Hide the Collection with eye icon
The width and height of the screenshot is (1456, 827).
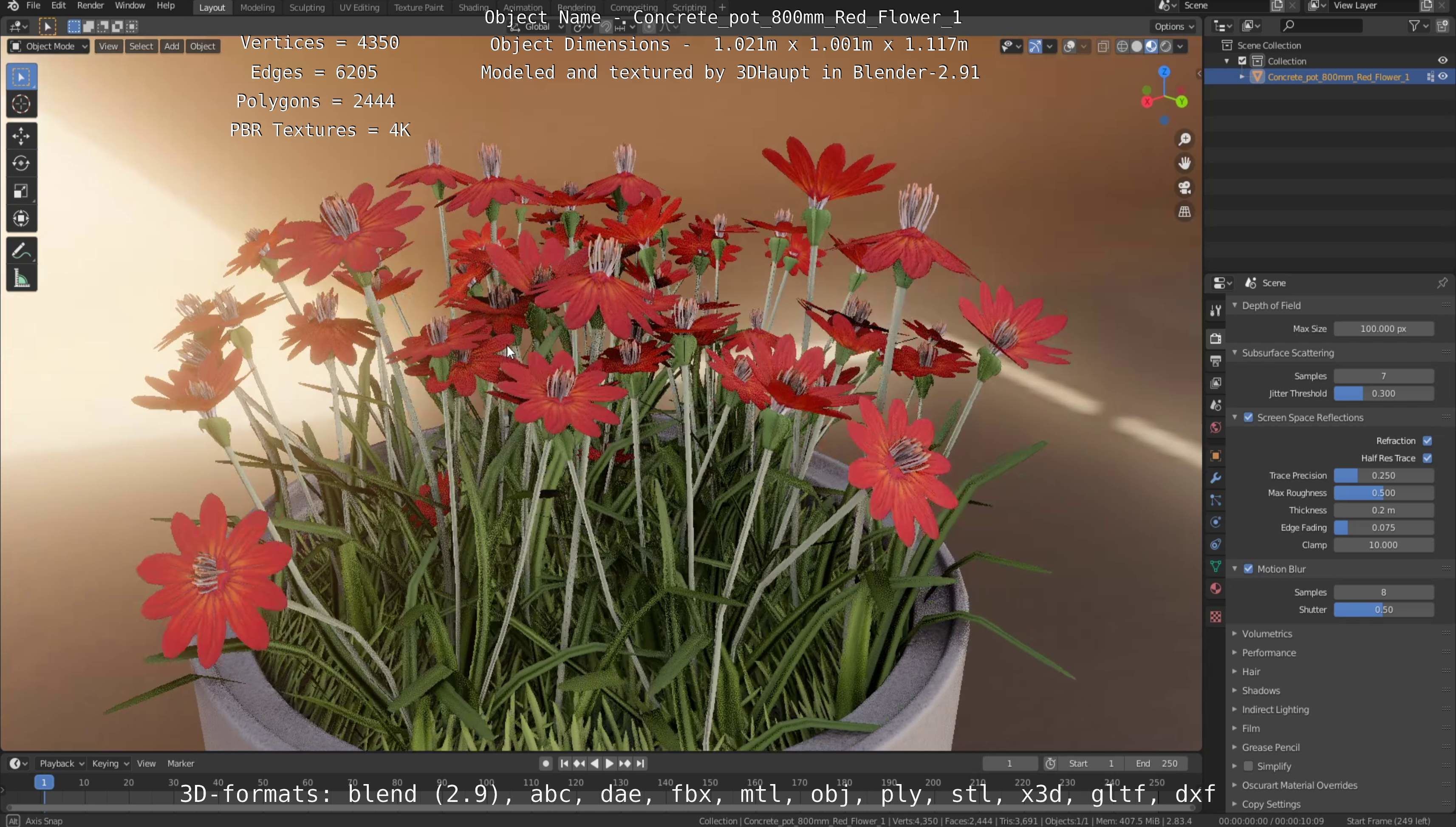point(1442,61)
